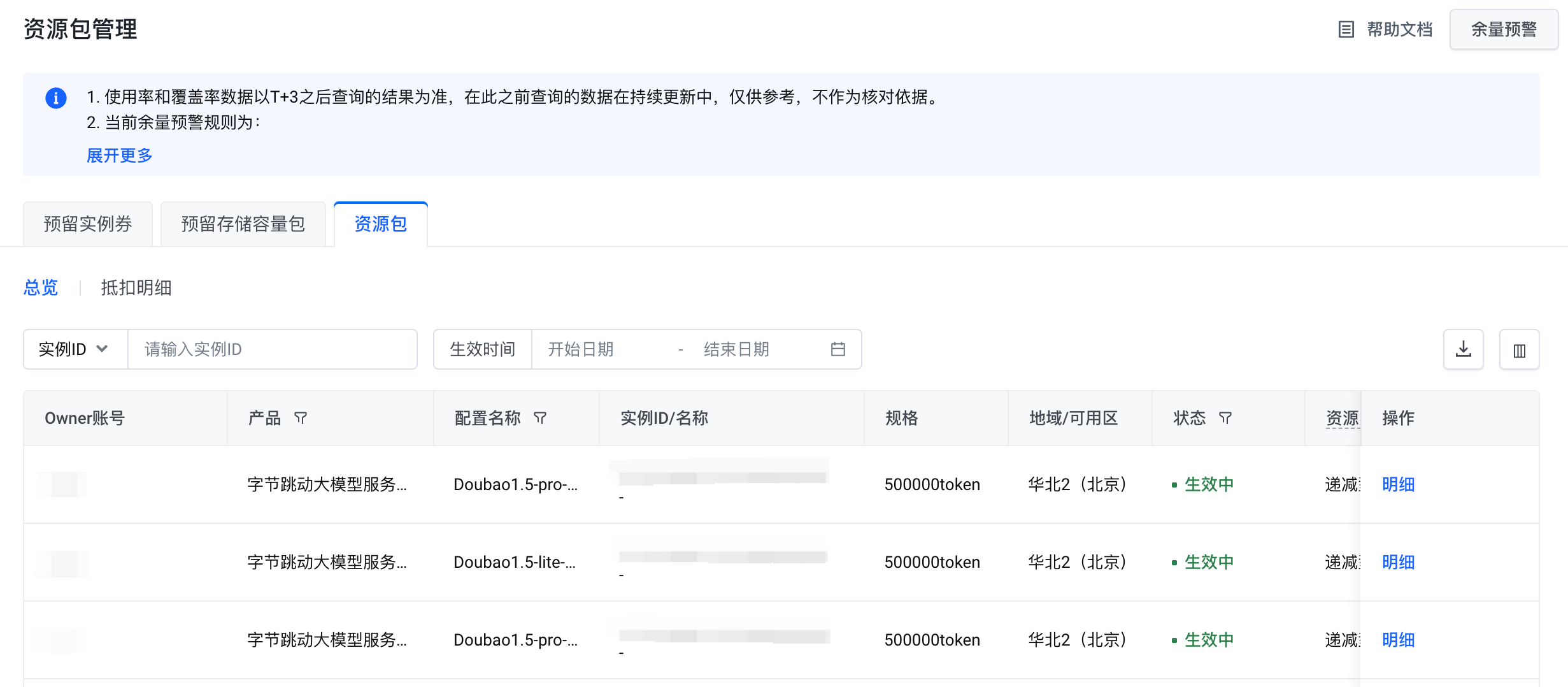
Task: Click the blue info icon in notice banner
Action: pyautogui.click(x=56, y=98)
